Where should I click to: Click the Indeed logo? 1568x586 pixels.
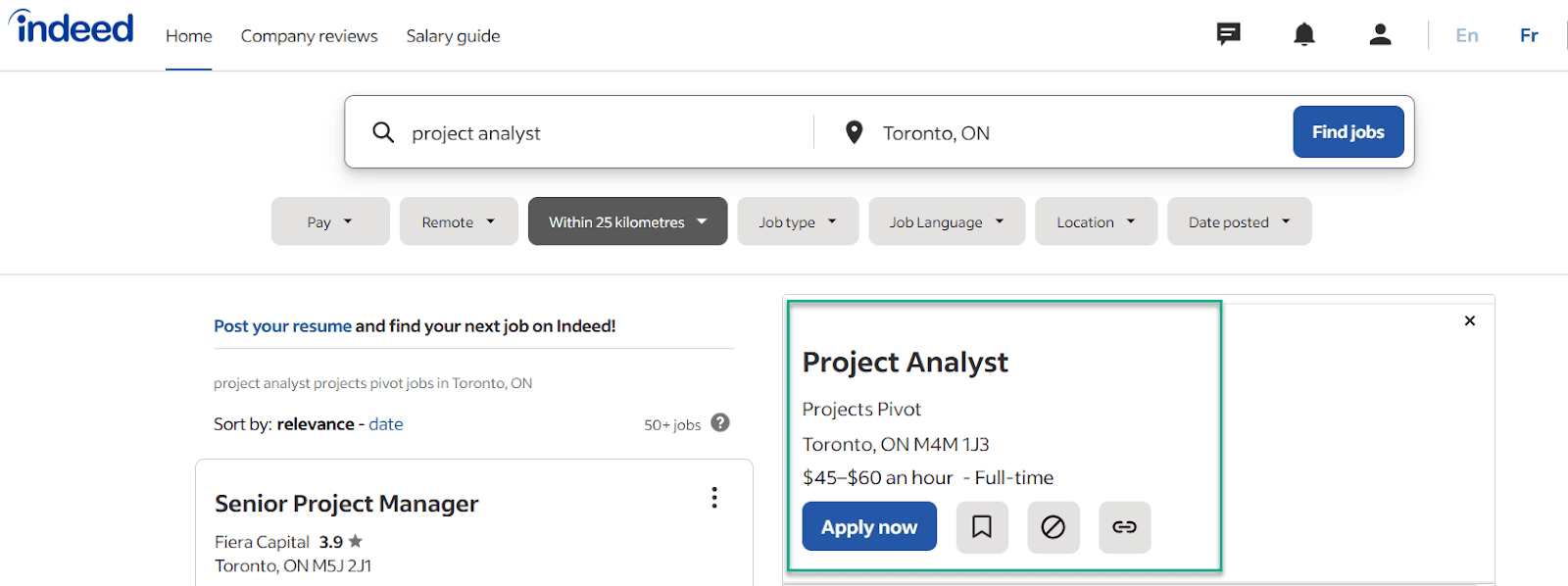71,27
